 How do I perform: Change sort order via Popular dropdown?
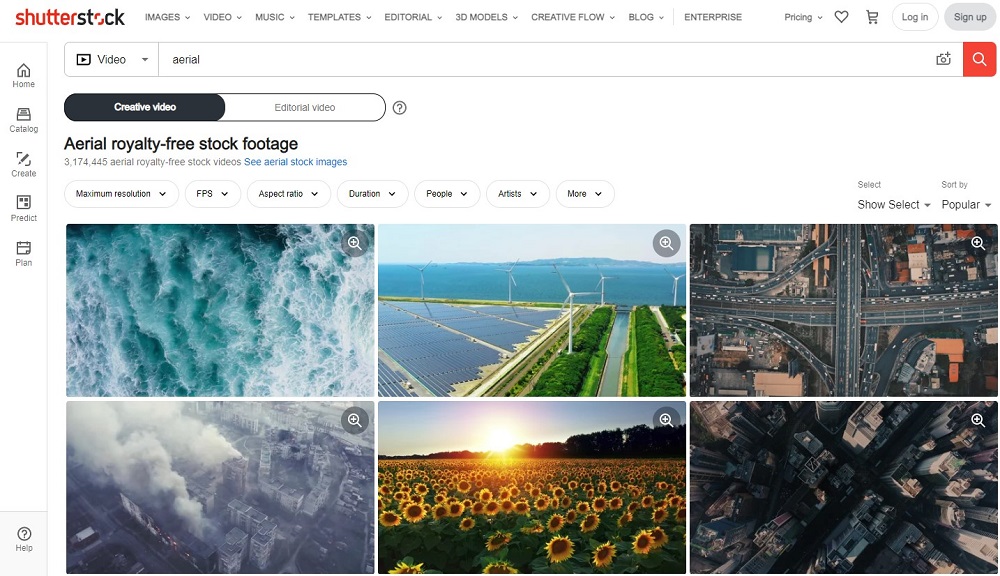(x=965, y=204)
